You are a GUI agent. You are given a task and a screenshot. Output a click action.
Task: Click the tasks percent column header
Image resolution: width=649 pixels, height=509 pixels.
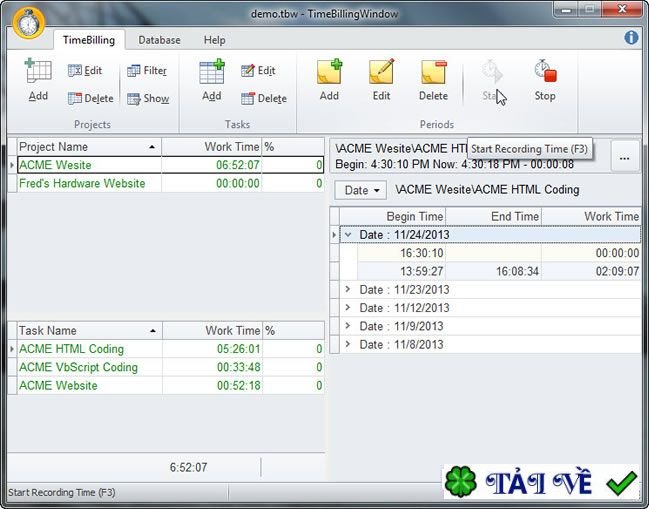pyautogui.click(x=293, y=331)
